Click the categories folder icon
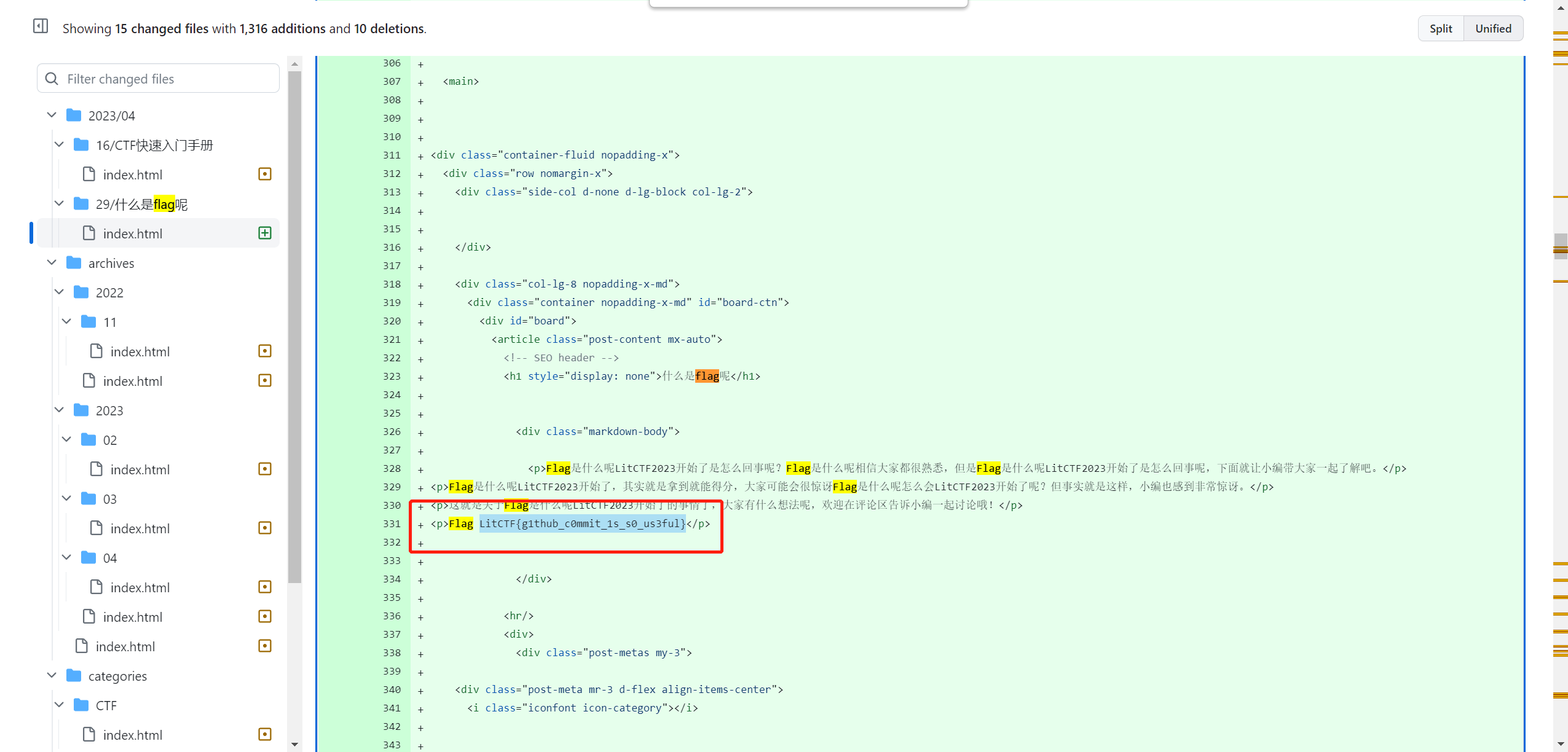Viewport: 1568px width, 752px height. point(74,676)
